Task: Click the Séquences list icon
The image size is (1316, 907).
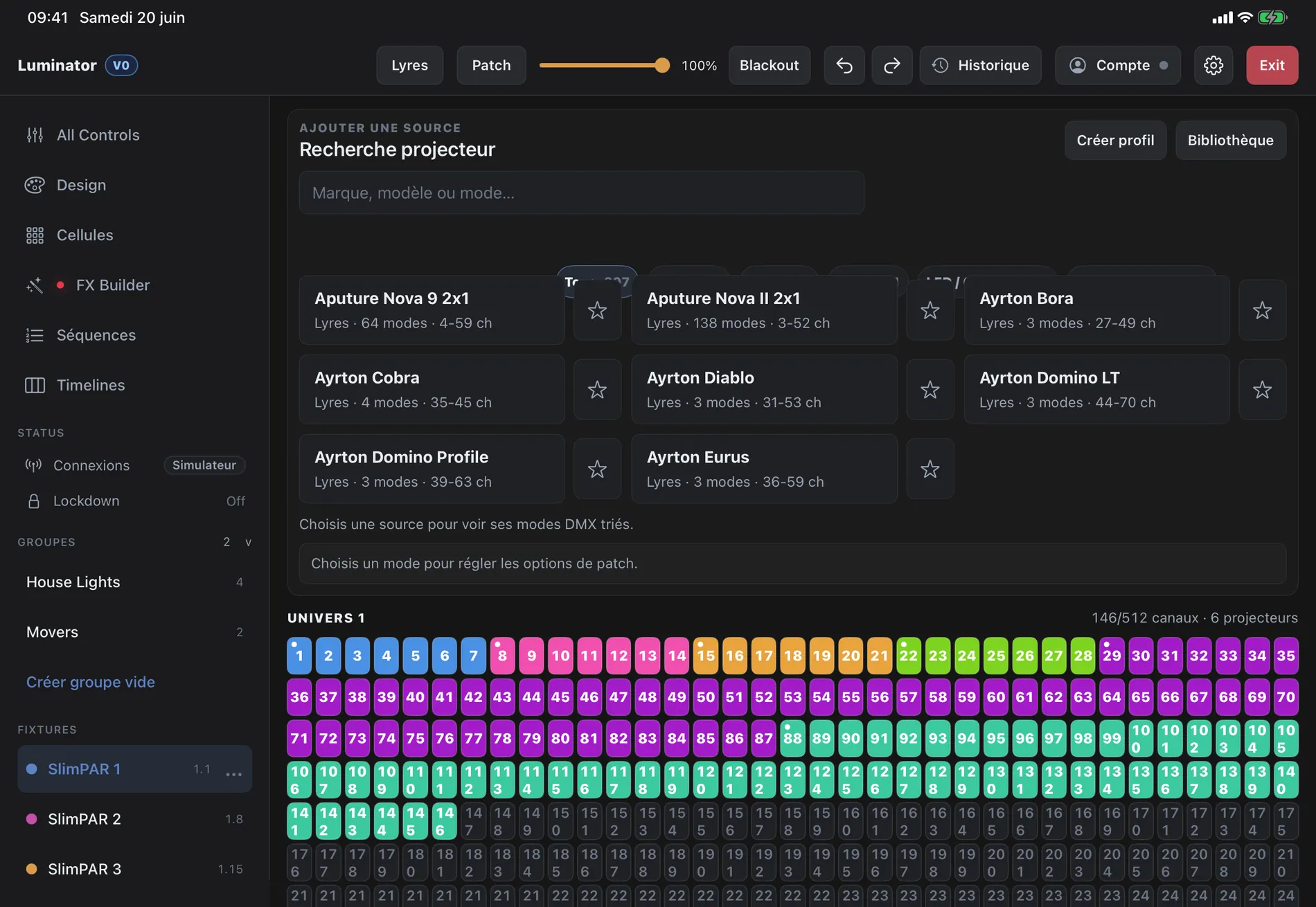Action: point(35,335)
